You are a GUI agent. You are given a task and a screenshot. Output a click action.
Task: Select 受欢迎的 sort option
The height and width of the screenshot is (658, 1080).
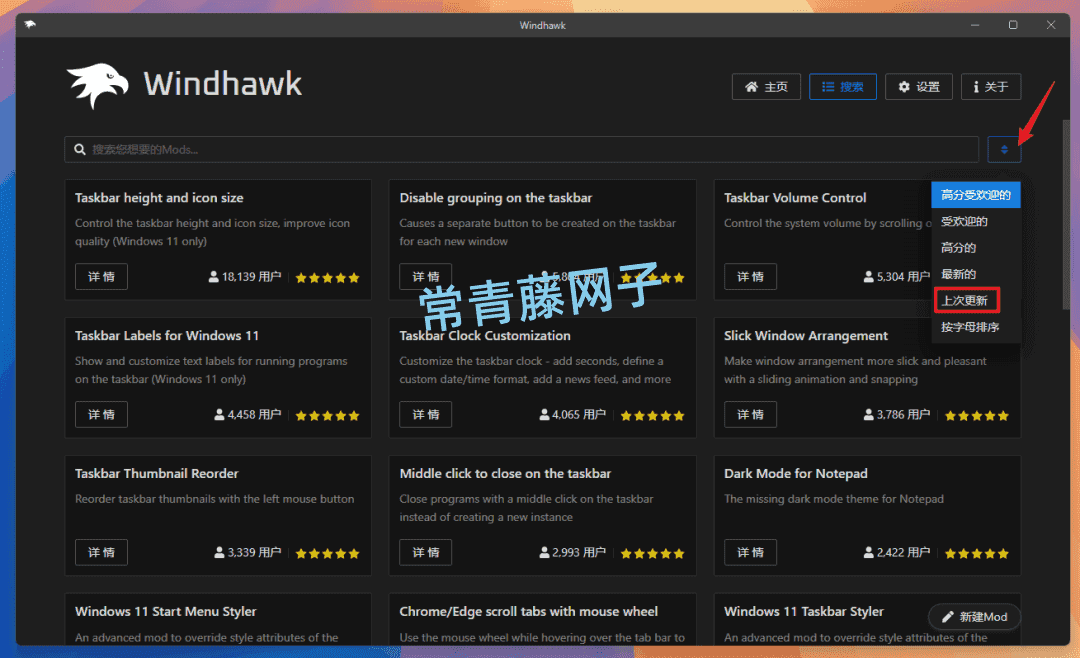[x=976, y=221]
